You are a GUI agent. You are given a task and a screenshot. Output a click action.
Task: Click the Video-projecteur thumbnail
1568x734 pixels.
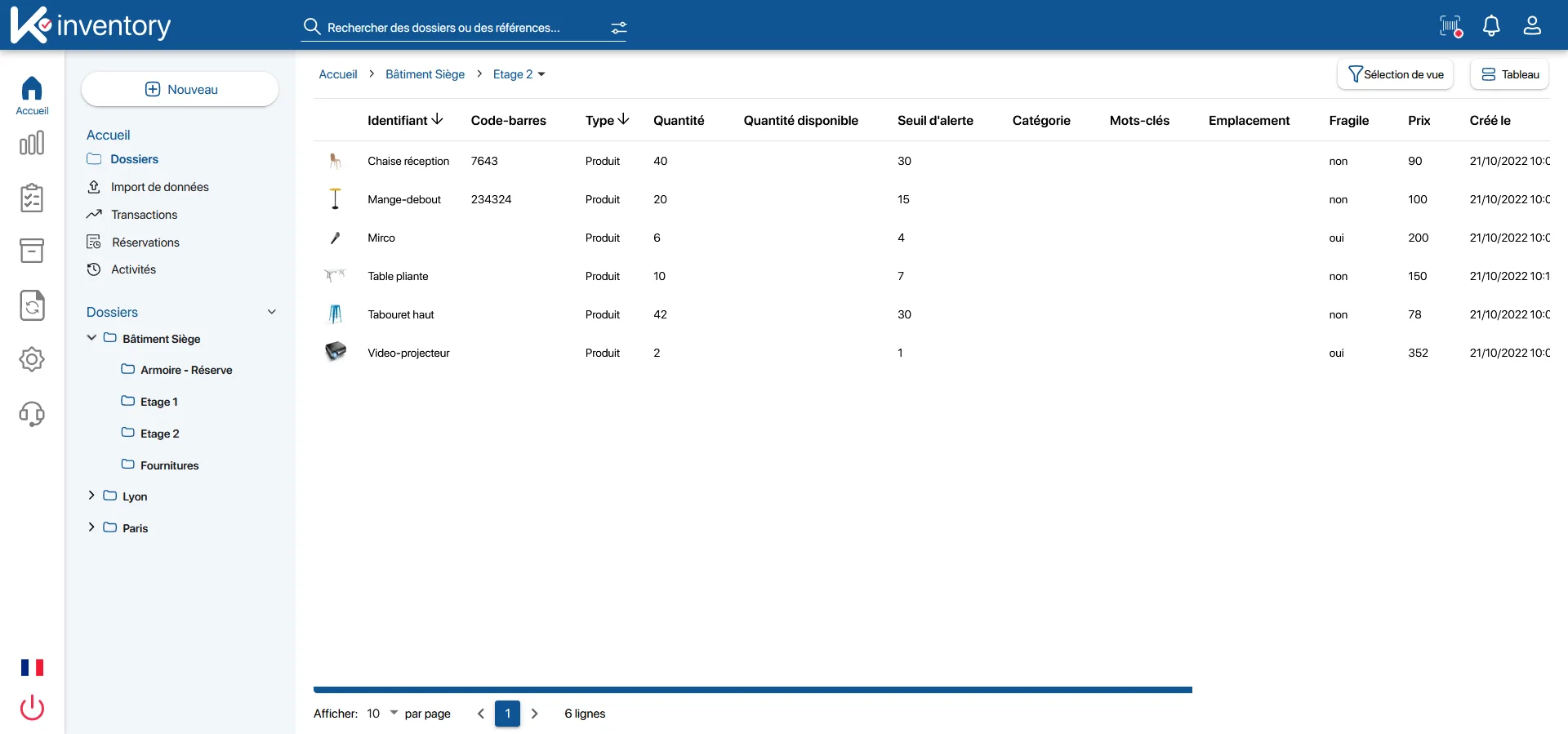click(x=335, y=352)
